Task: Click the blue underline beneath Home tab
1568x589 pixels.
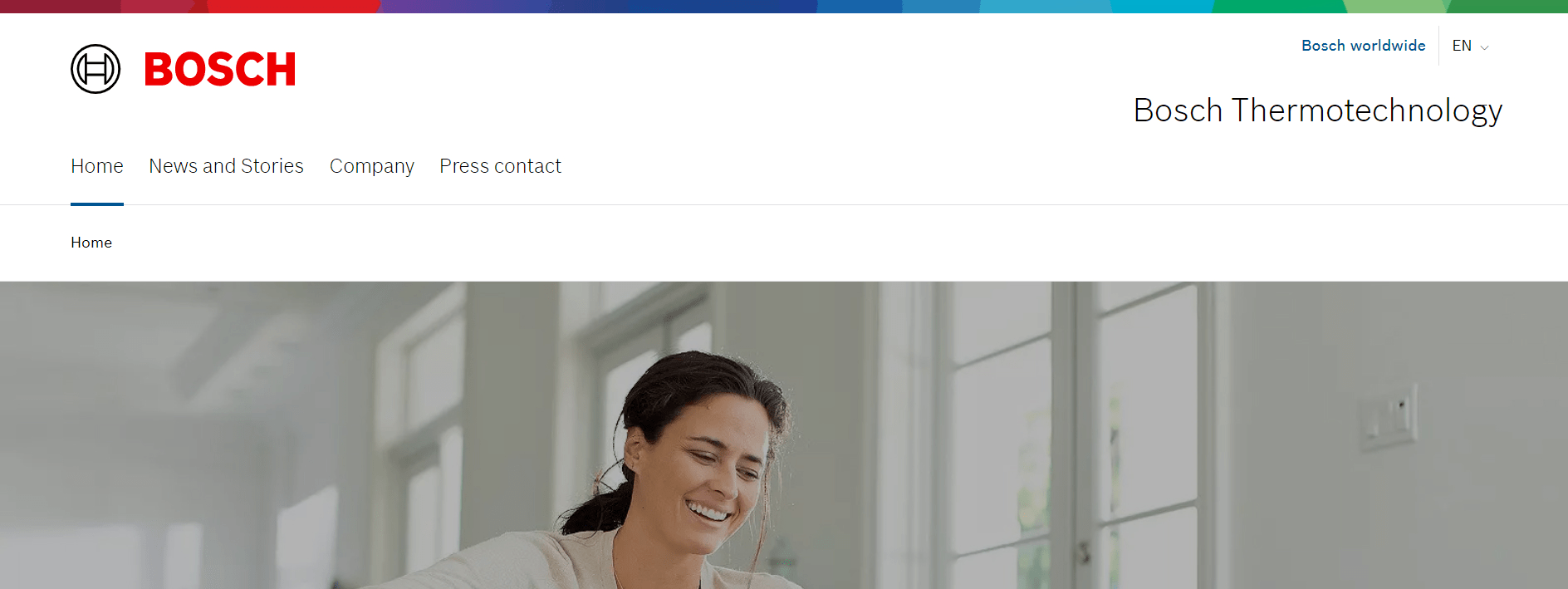Action: pyautogui.click(x=97, y=204)
